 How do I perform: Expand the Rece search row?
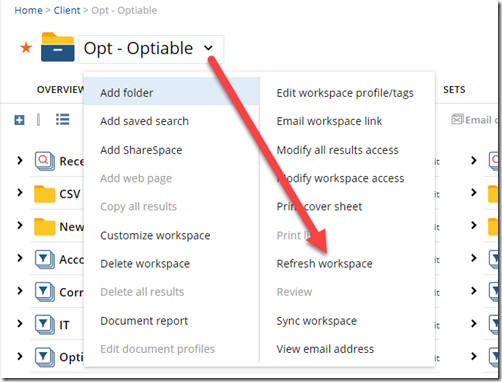[x=20, y=160]
